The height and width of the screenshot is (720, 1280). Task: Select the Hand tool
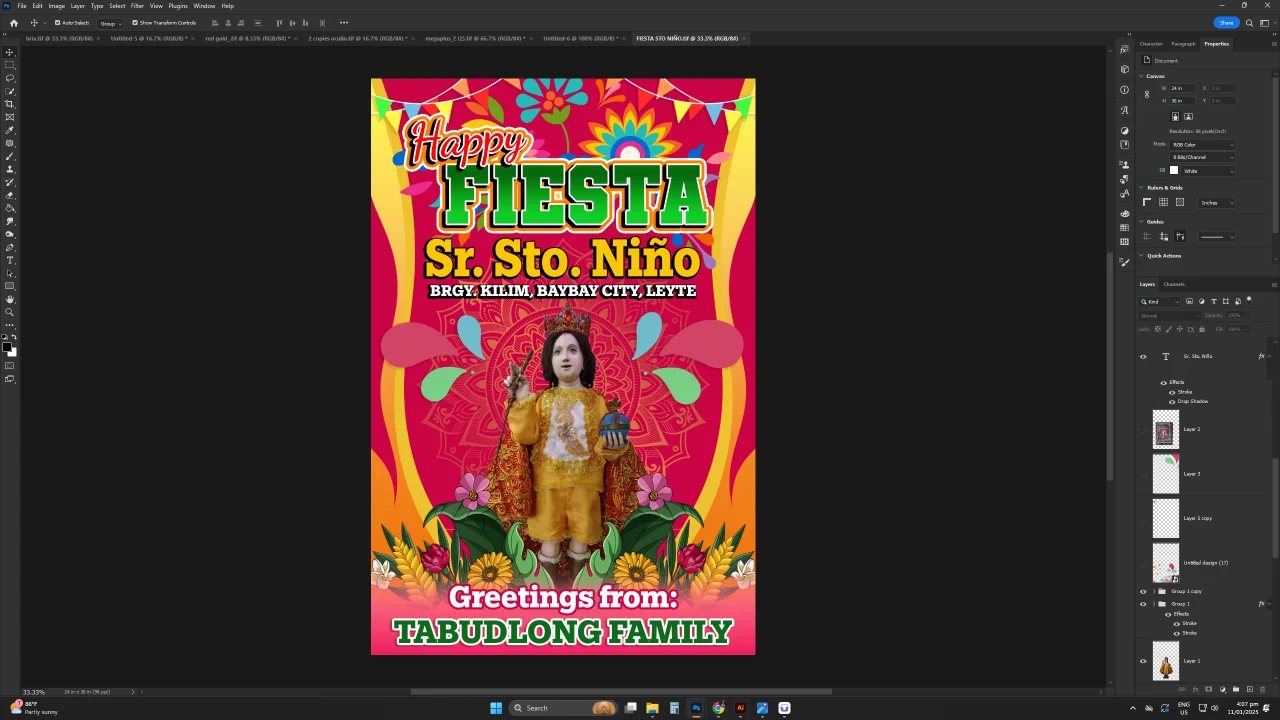coord(10,299)
